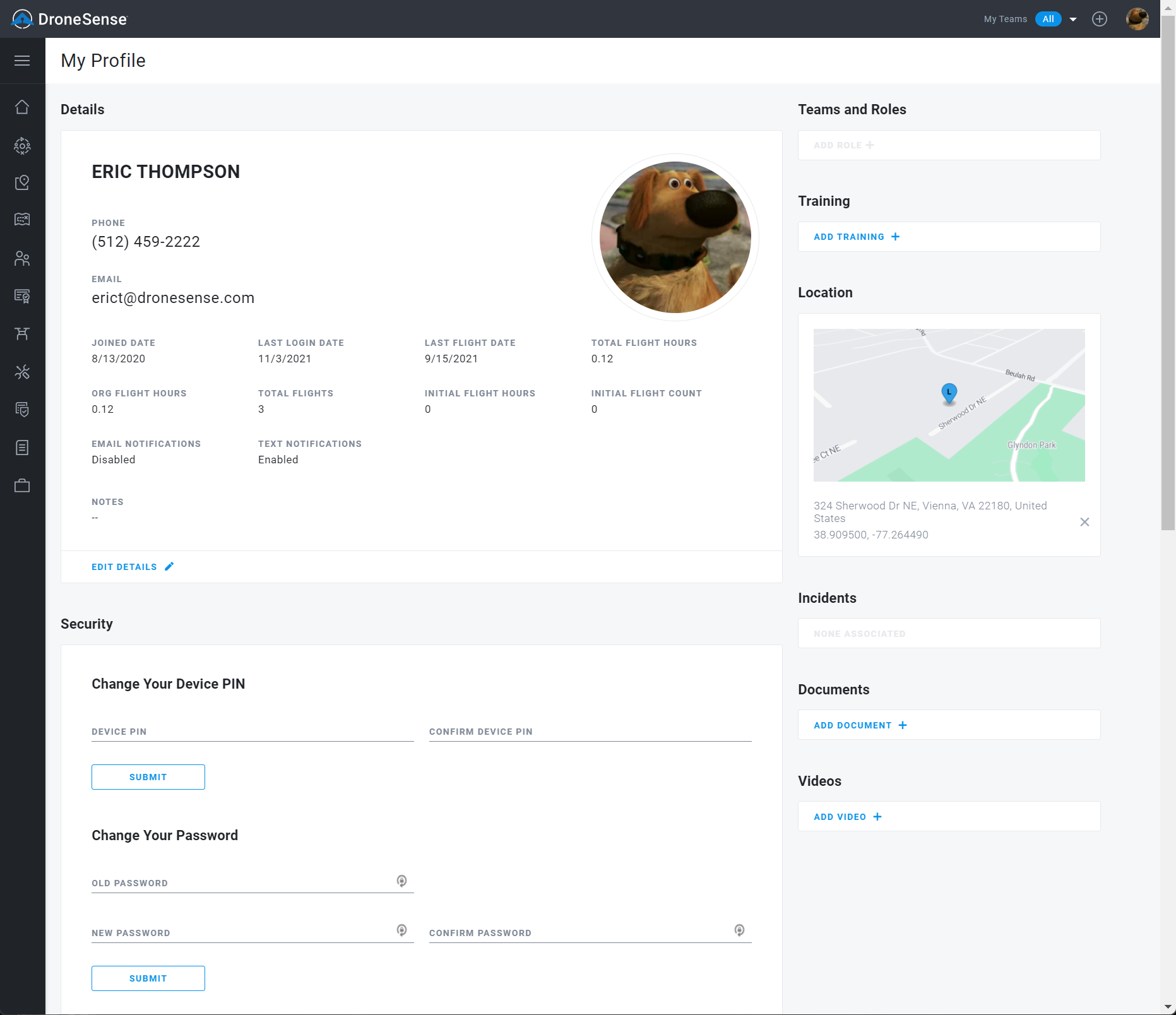Click phone number (512) 459-2222

click(146, 242)
